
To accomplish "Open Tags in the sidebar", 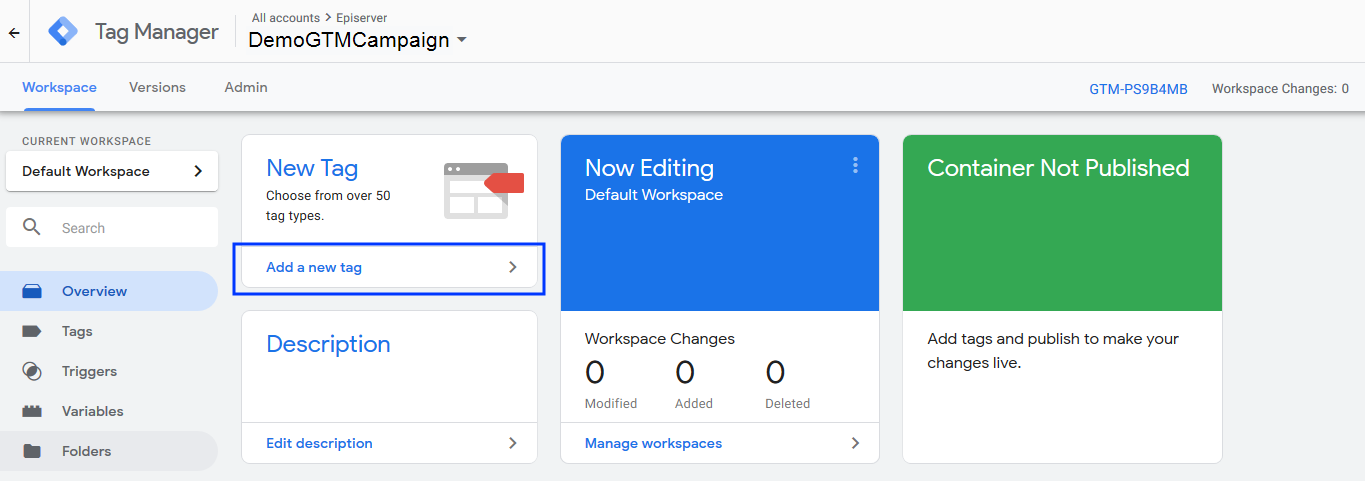I will (109, 331).
